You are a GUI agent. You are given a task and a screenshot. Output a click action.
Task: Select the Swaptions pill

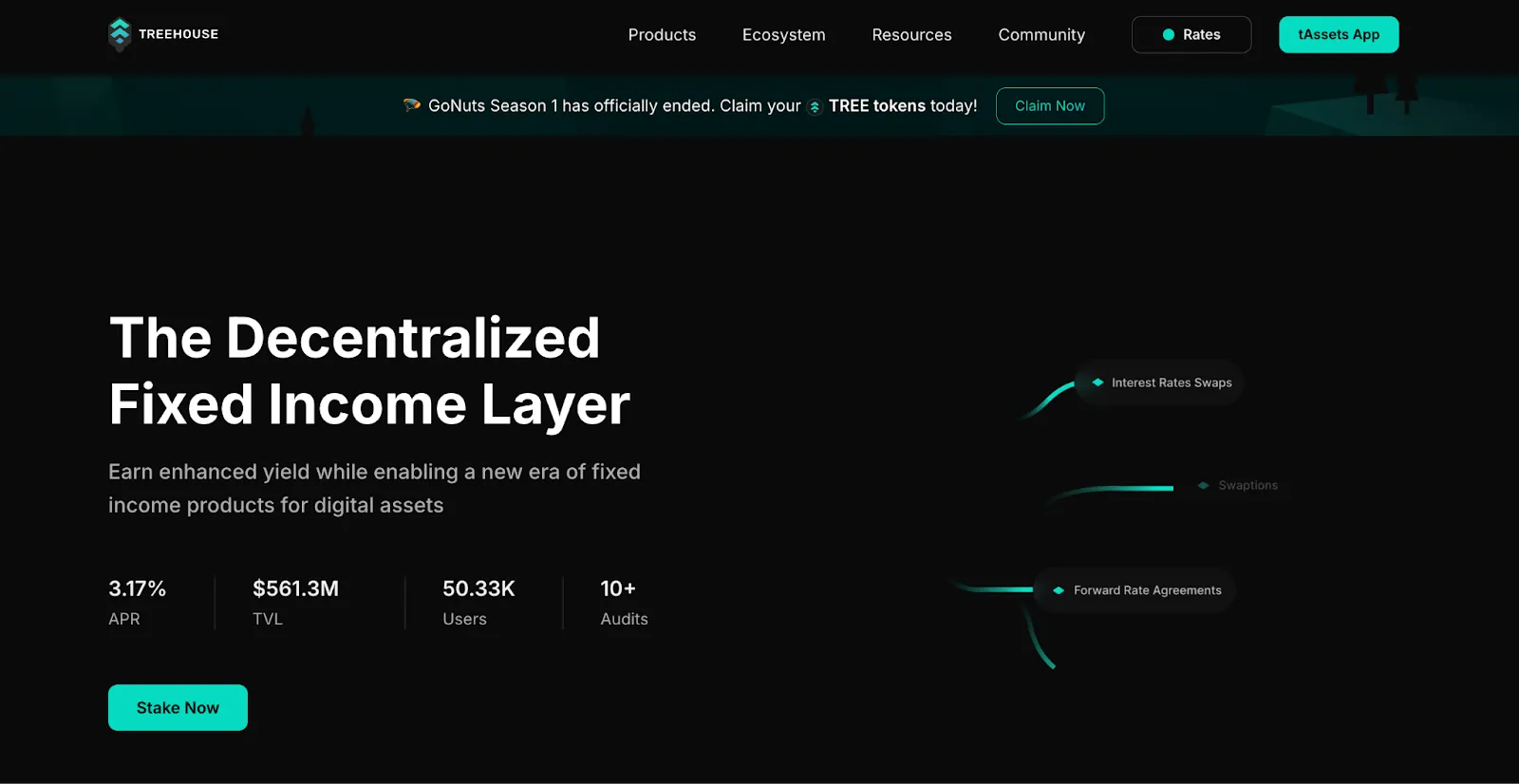coord(1237,485)
